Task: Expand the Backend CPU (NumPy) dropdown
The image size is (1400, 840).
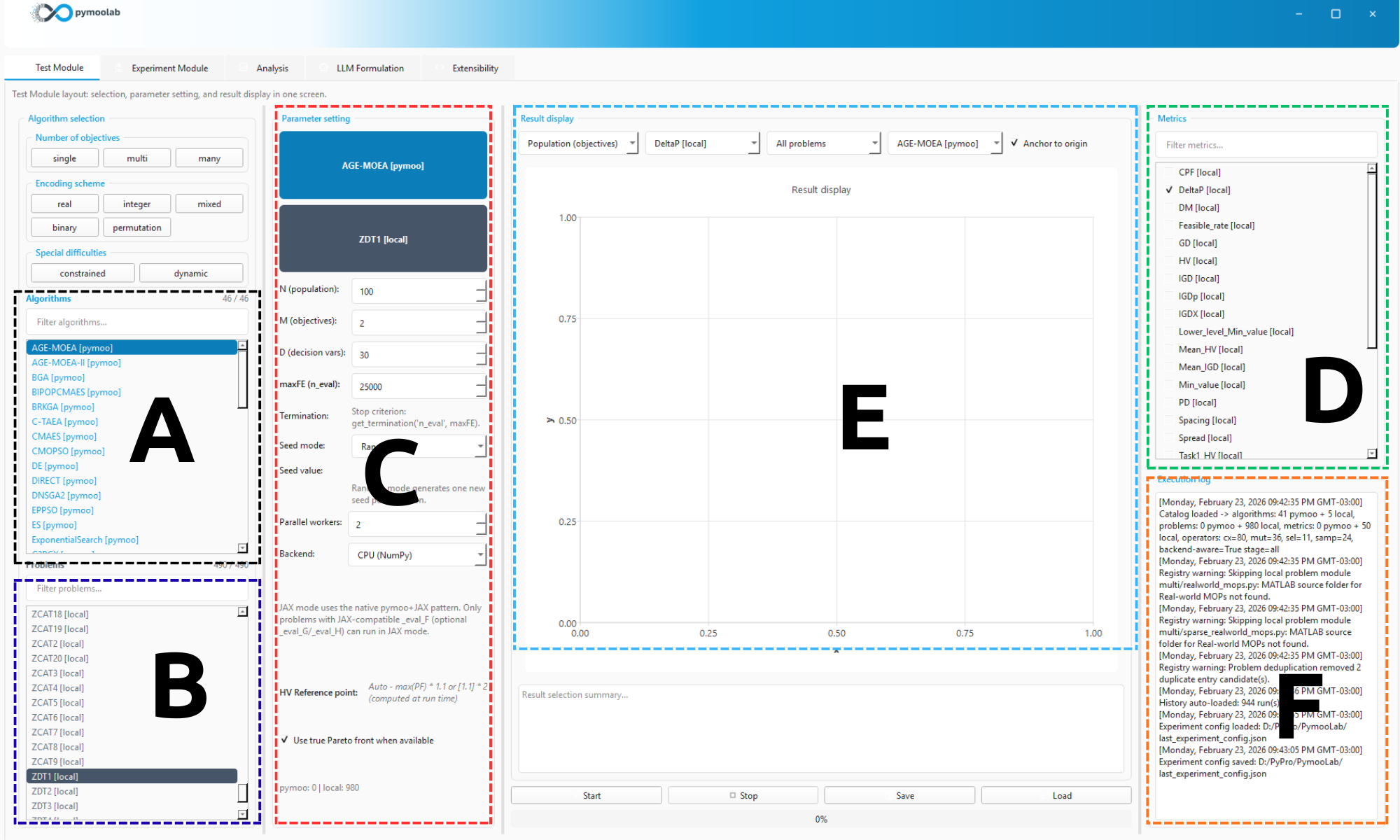Action: pos(416,554)
